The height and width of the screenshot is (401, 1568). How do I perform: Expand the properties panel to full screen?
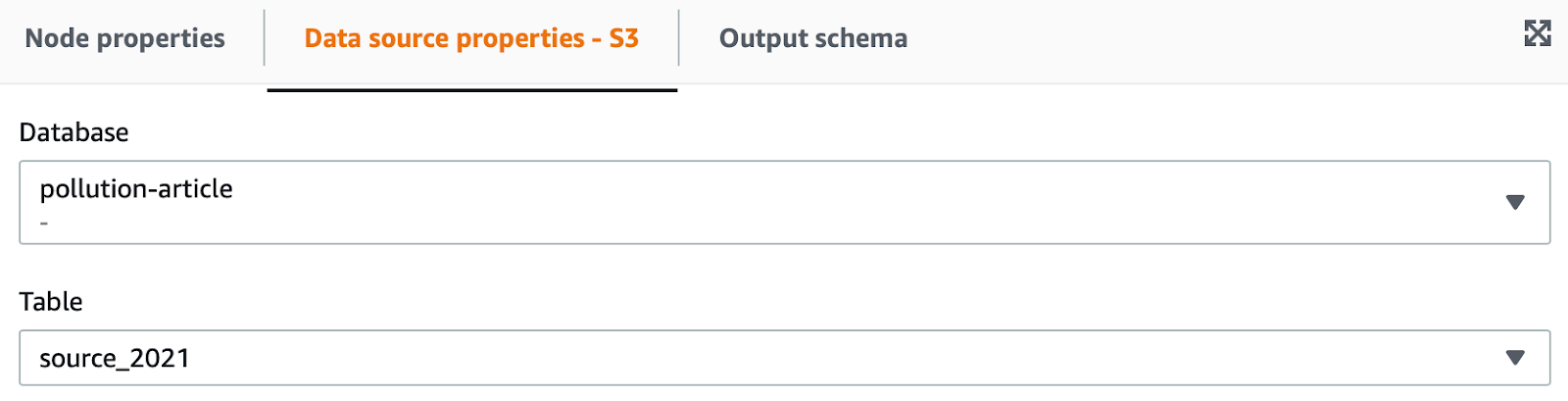pyautogui.click(x=1537, y=33)
